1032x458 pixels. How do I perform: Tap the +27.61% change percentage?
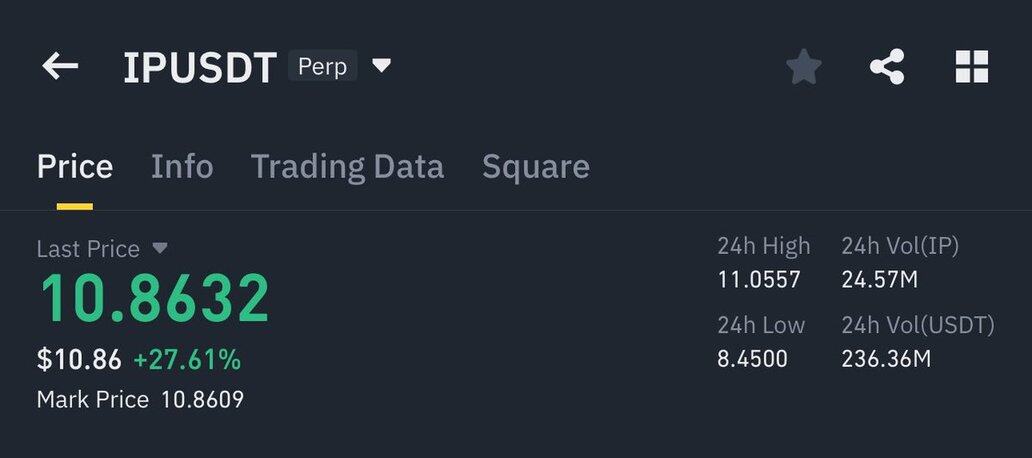(187, 360)
